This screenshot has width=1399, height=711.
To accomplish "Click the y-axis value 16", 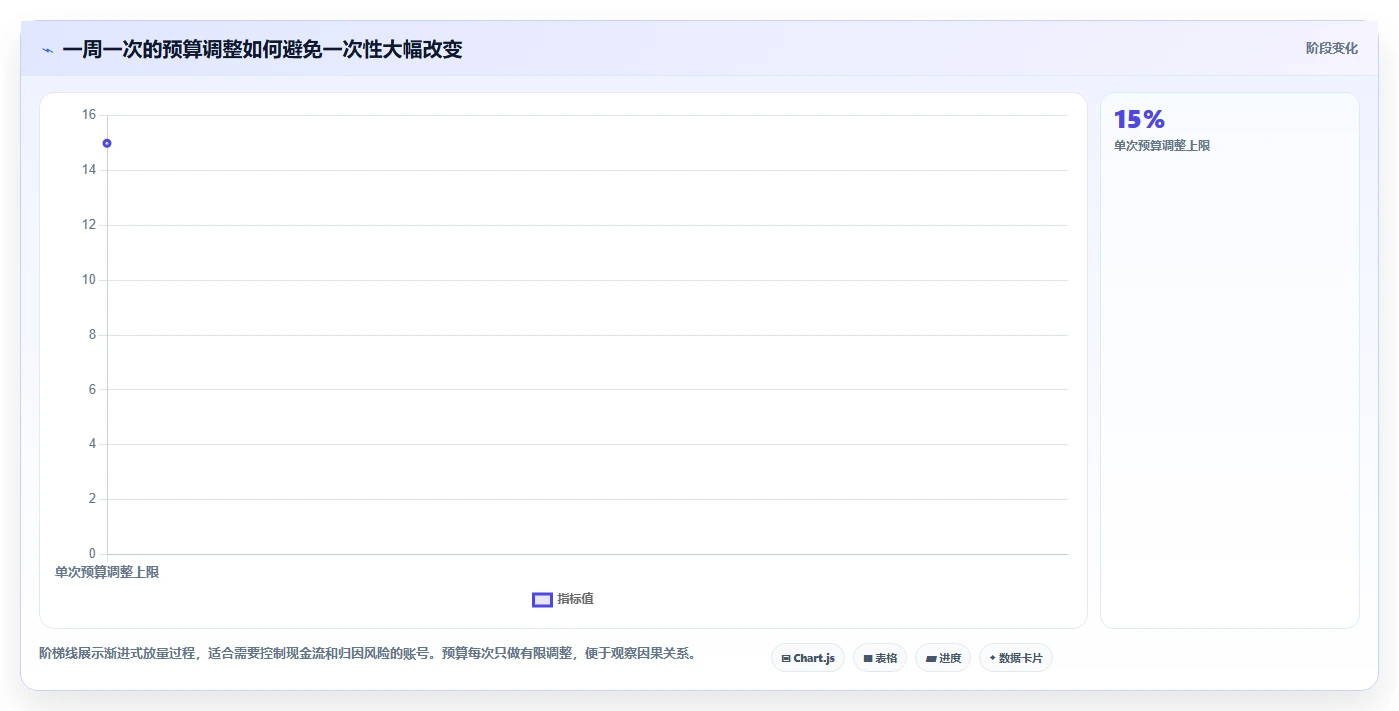I will [89, 115].
